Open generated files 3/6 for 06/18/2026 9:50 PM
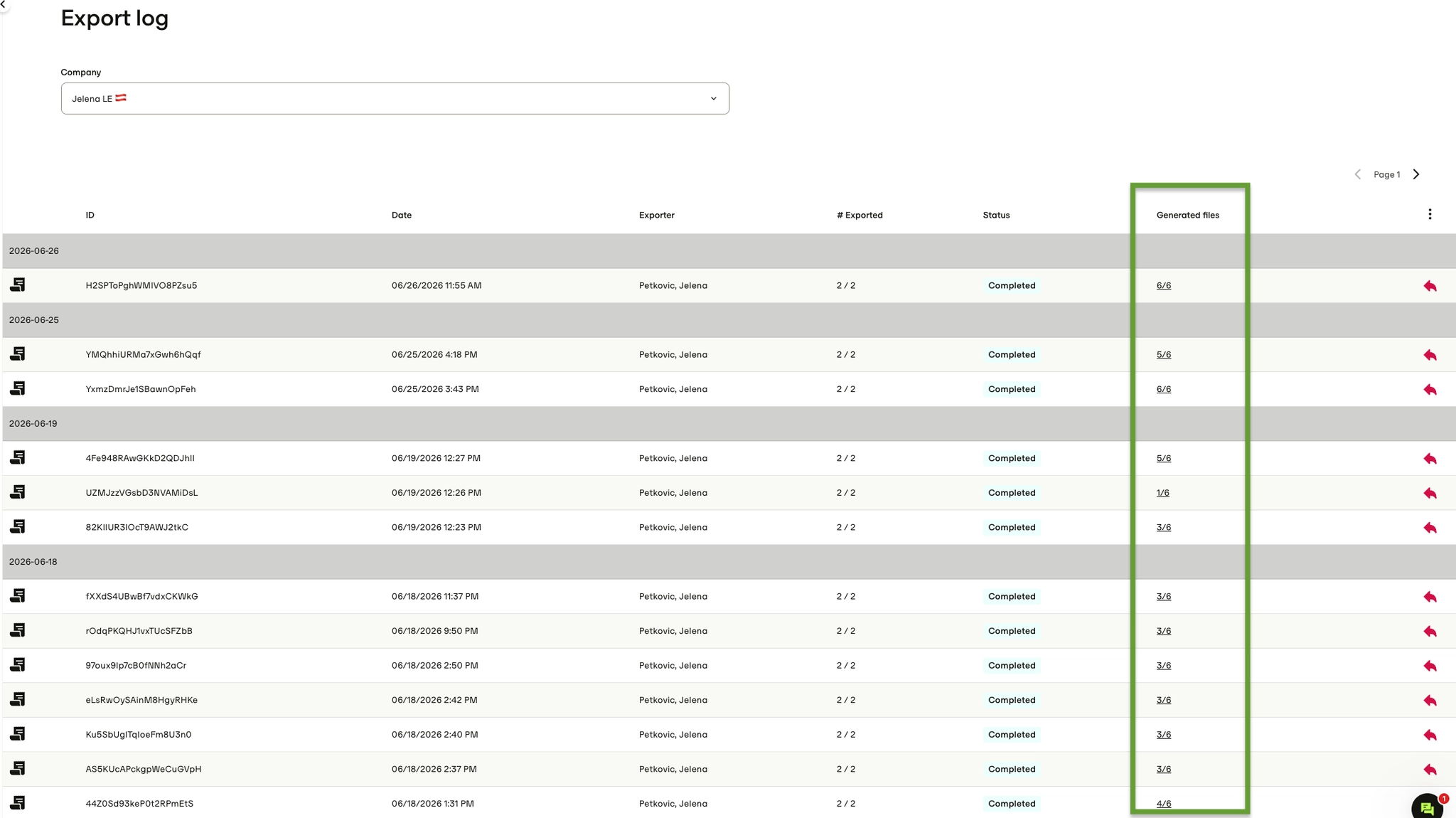Image resolution: width=1456 pixels, height=818 pixels. coord(1164,631)
